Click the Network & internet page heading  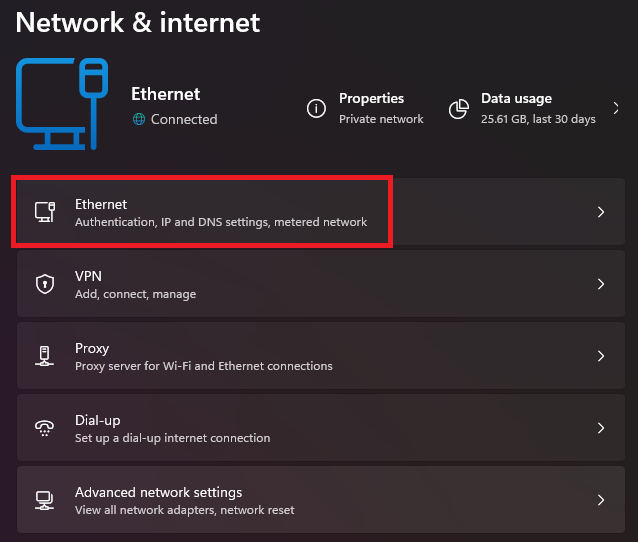(138, 22)
